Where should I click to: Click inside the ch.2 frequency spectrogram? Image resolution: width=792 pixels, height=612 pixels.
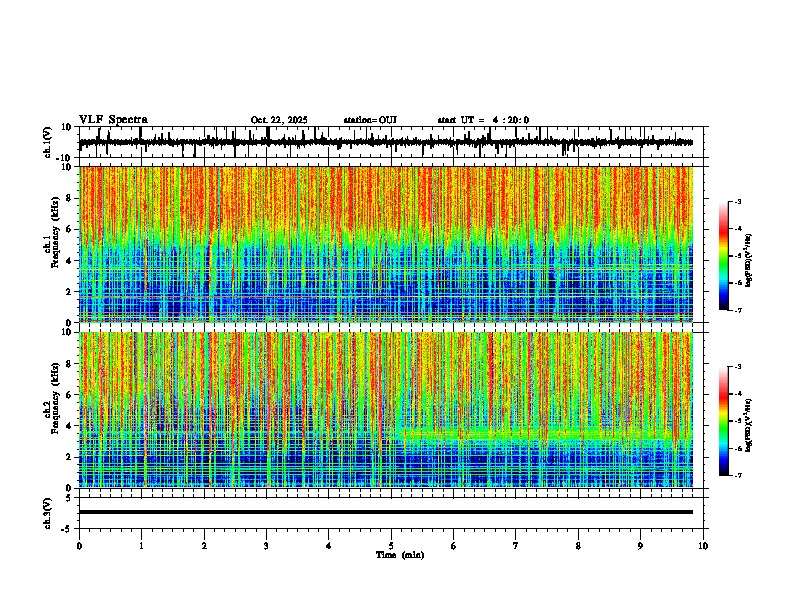[386, 410]
